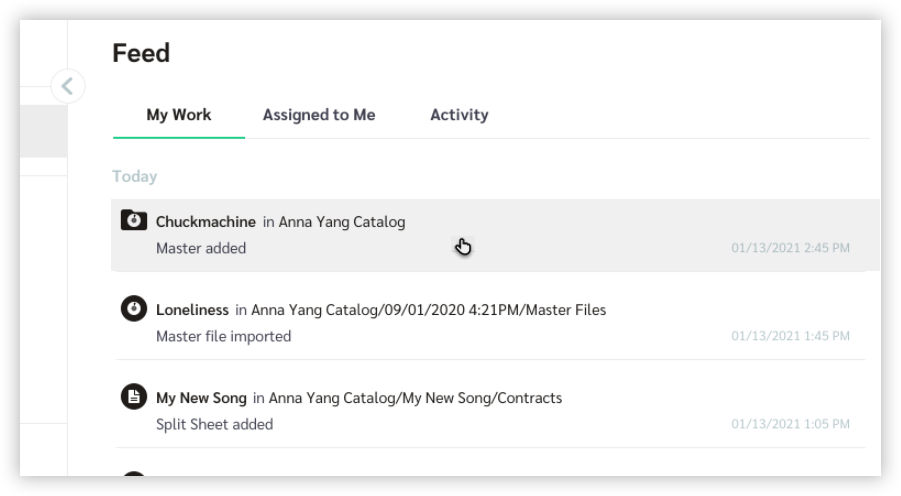The width and height of the screenshot is (901, 496).
Task: Click the My New Song document icon
Action: pyautogui.click(x=134, y=397)
